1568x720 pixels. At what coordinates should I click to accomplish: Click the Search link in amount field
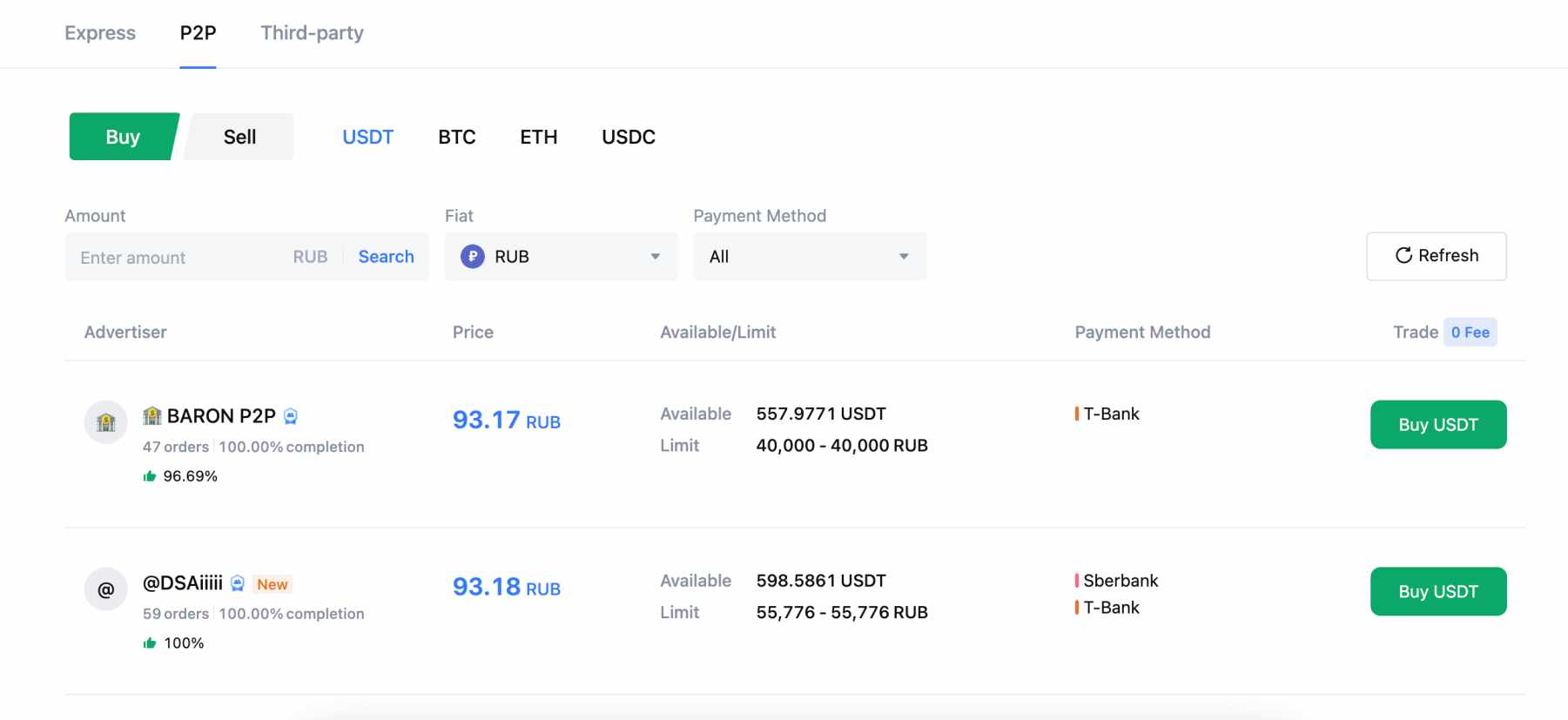pyautogui.click(x=386, y=257)
